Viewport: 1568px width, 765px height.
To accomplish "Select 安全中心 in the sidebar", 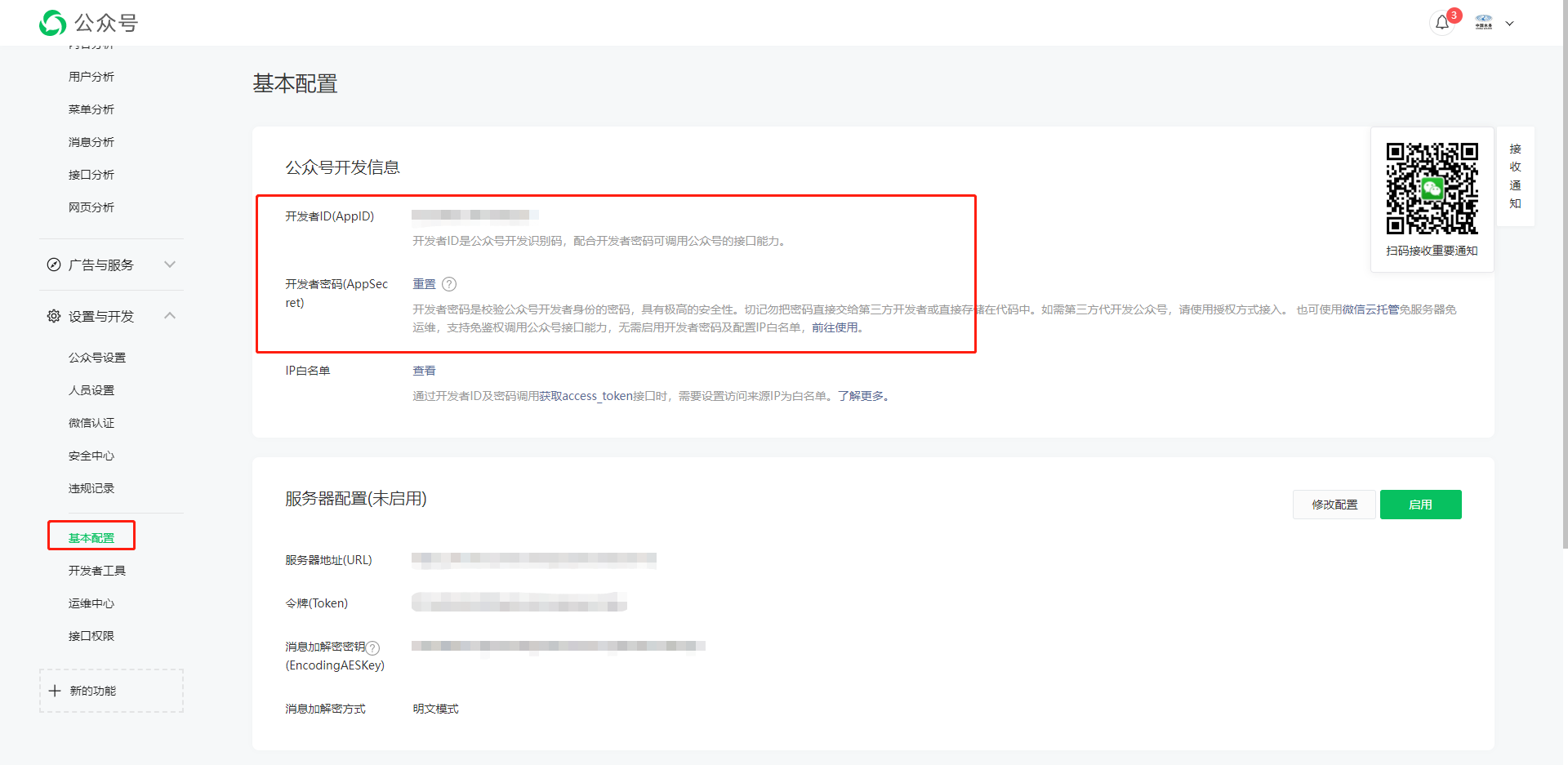I will 91,455.
